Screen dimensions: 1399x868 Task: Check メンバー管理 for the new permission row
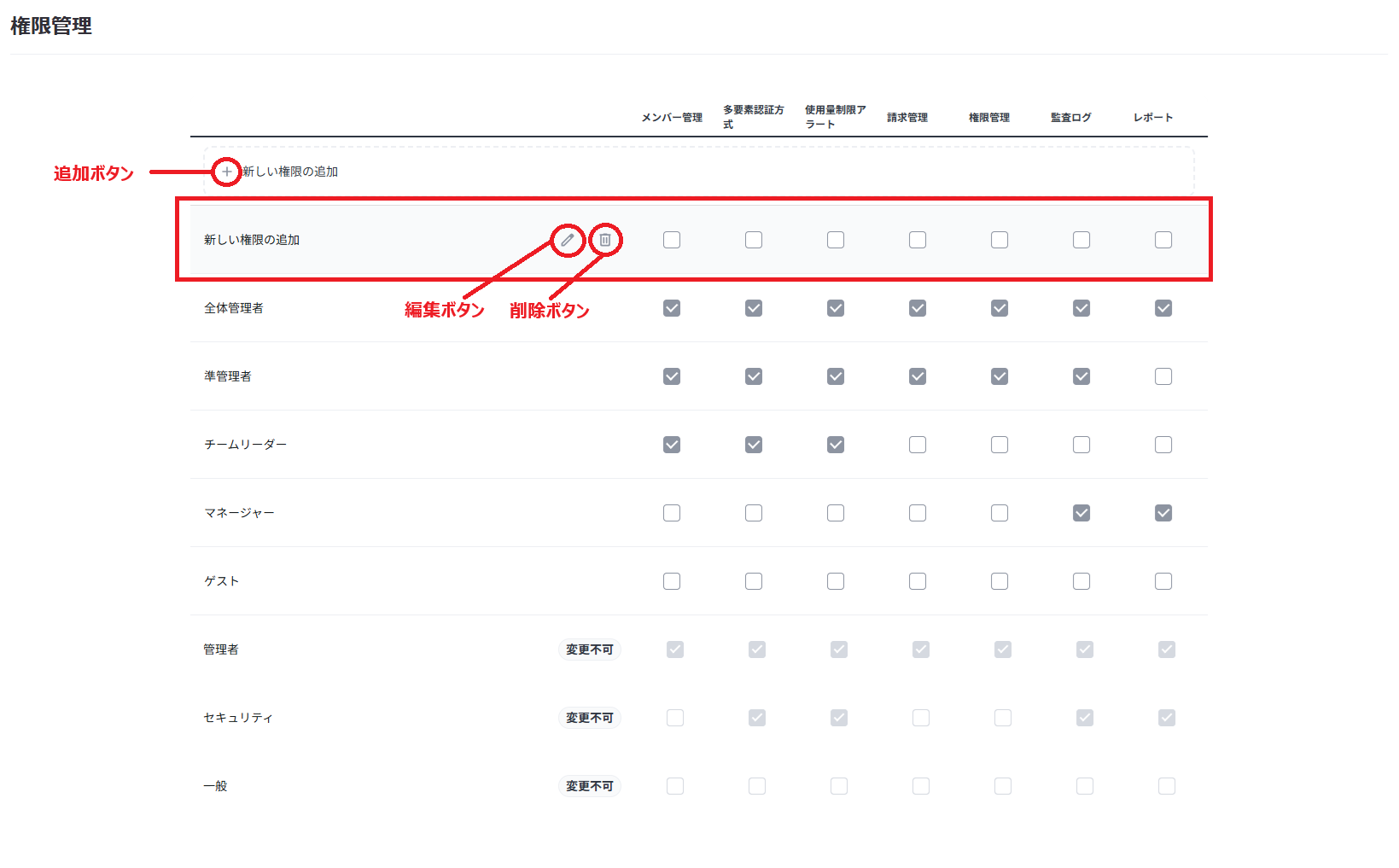click(672, 240)
